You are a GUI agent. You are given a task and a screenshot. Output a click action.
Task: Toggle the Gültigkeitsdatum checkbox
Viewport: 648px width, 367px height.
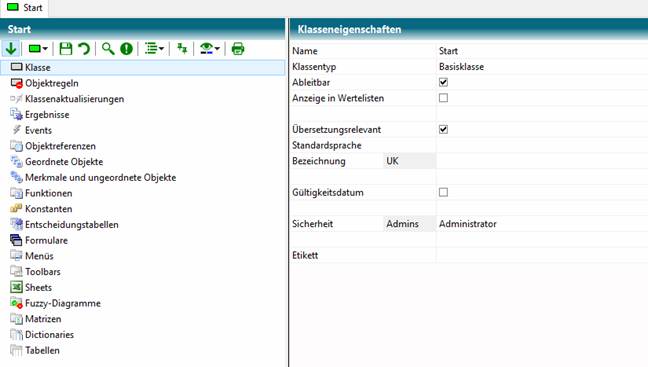pyautogui.click(x=443, y=192)
